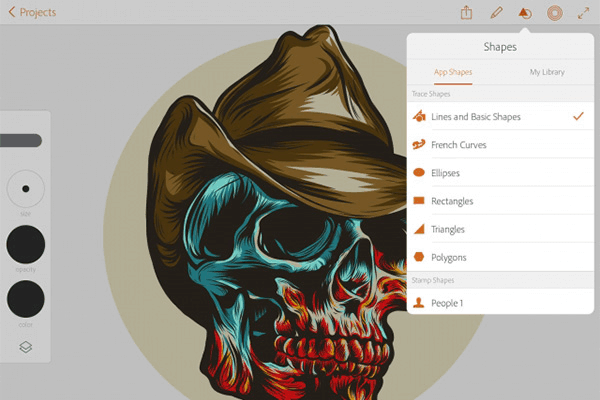Click the Shapes panel title
Image resolution: width=600 pixels, height=400 pixels.
pos(500,47)
